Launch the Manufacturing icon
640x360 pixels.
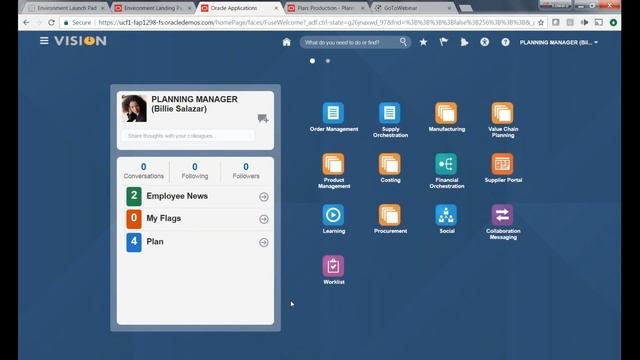point(446,113)
